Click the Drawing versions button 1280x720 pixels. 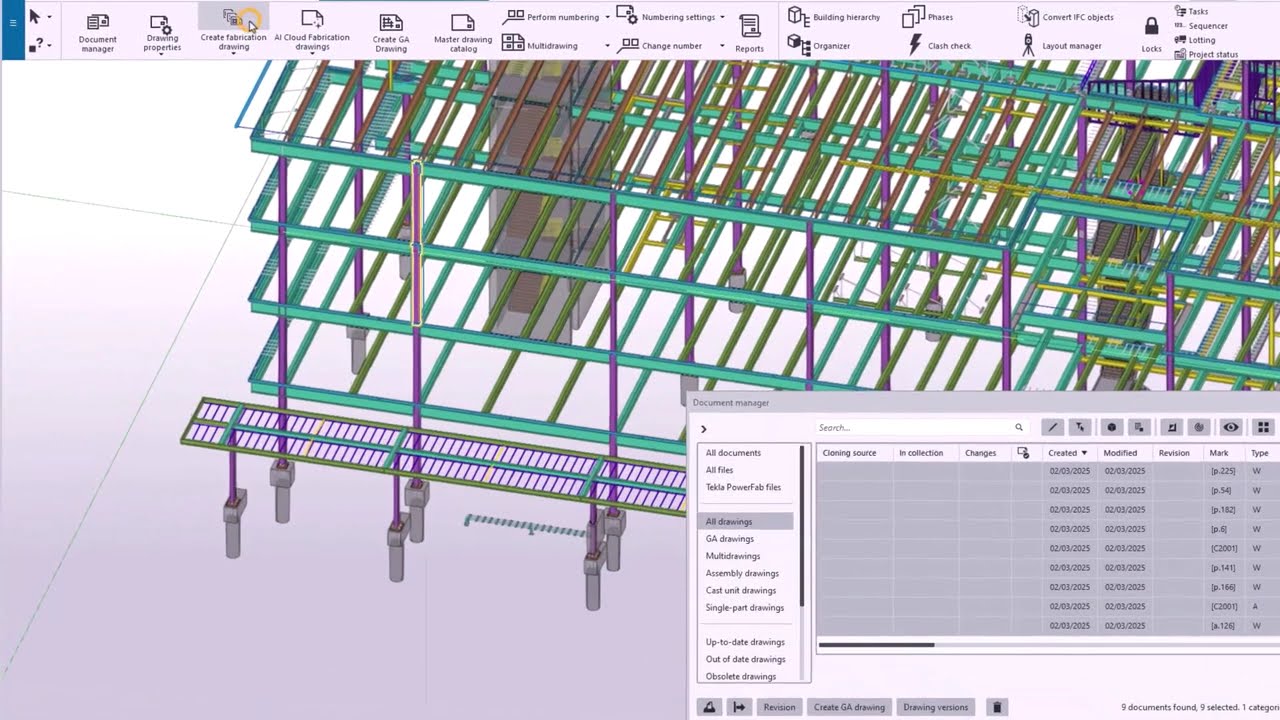pyautogui.click(x=936, y=707)
